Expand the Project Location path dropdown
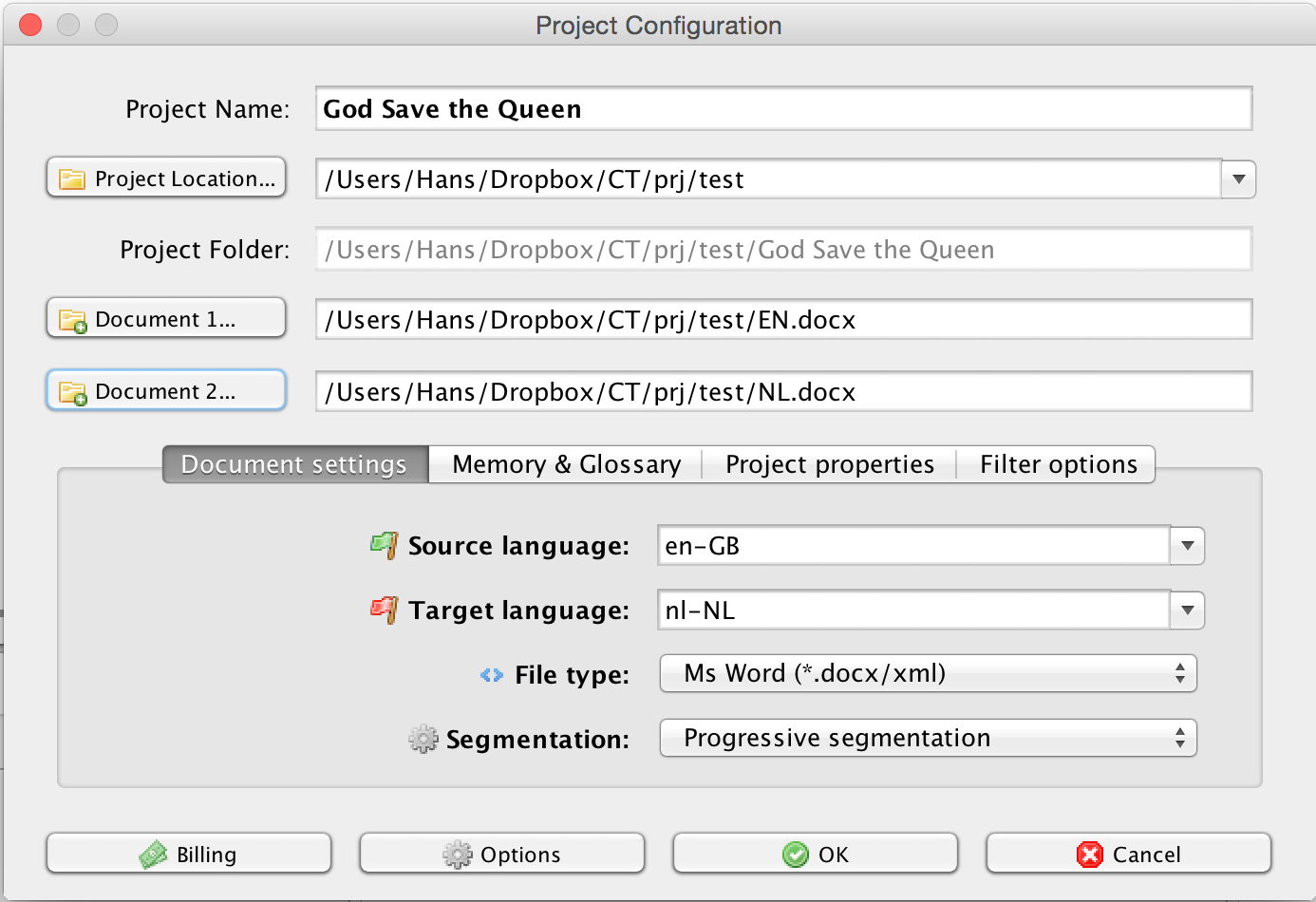Viewport: 1316px width, 902px height. (x=1238, y=179)
